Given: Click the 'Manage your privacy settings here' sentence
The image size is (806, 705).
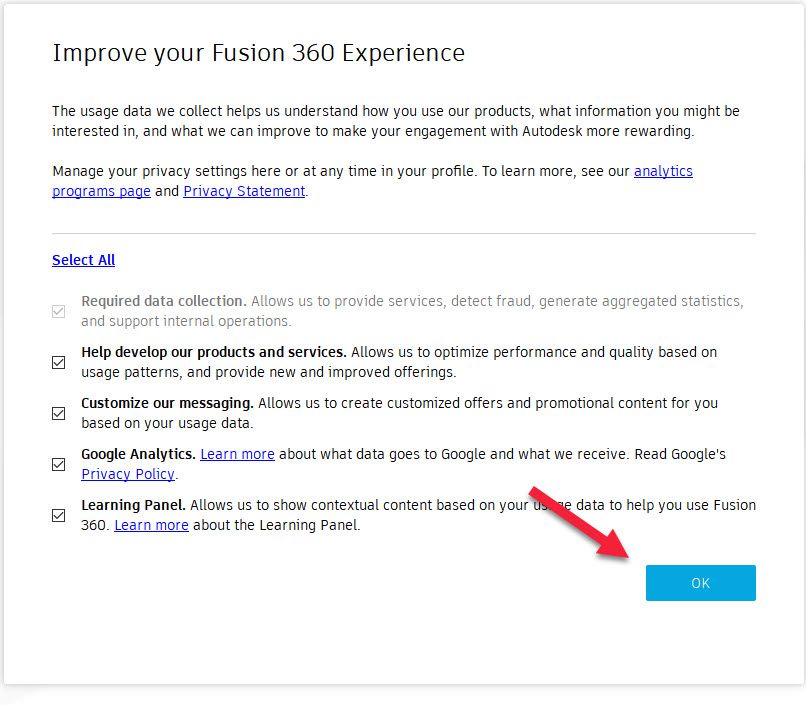Looking at the screenshot, I should click(x=265, y=171).
